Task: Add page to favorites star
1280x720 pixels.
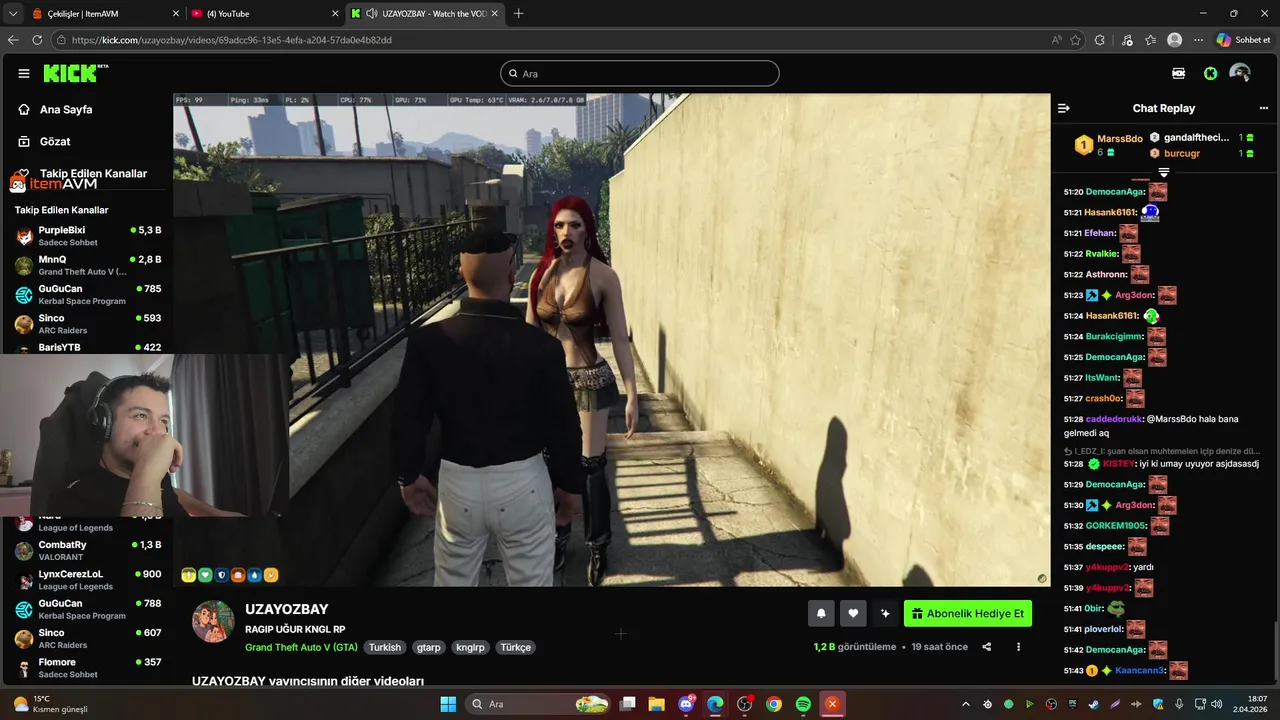Action: 1076,40
